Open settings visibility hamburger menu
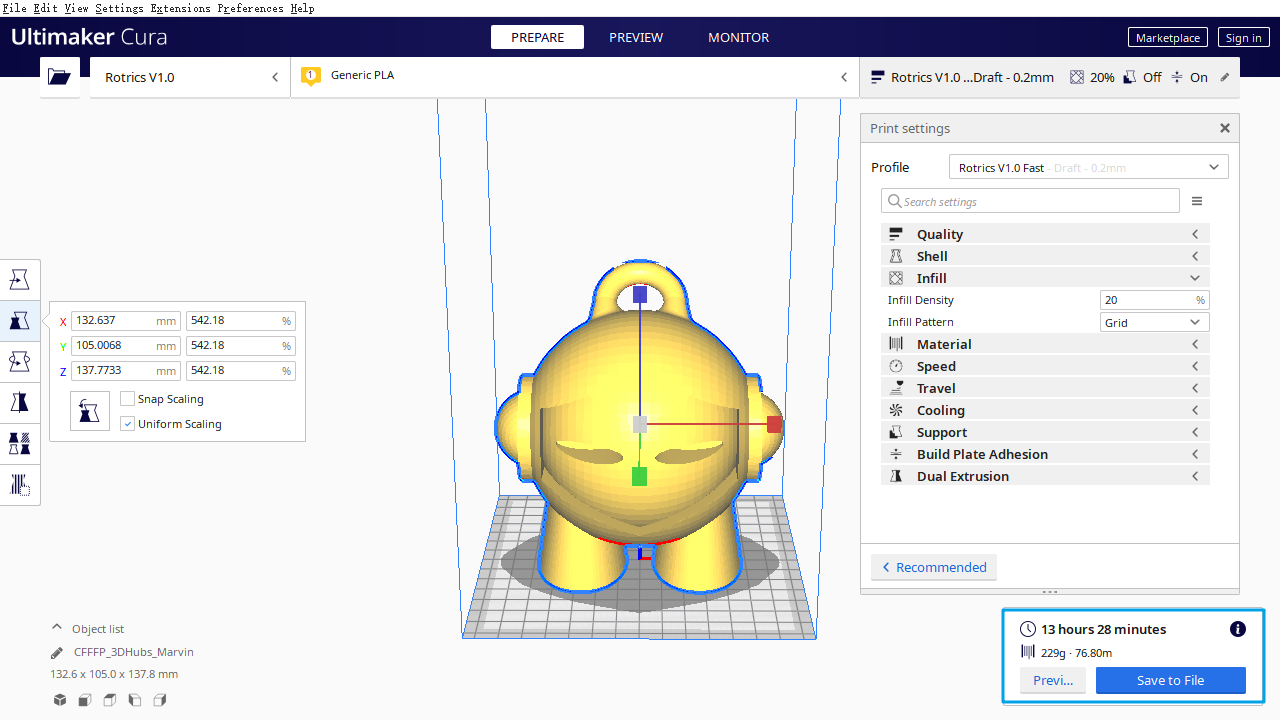This screenshot has height=720, width=1280. point(1197,201)
